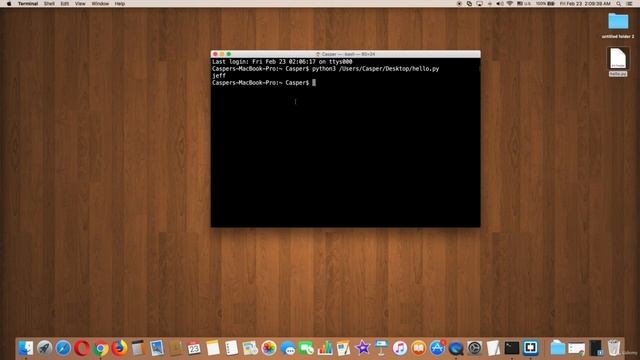The width and height of the screenshot is (640, 360).
Task: Click at the Terminal prompt cursor
Action: point(314,82)
